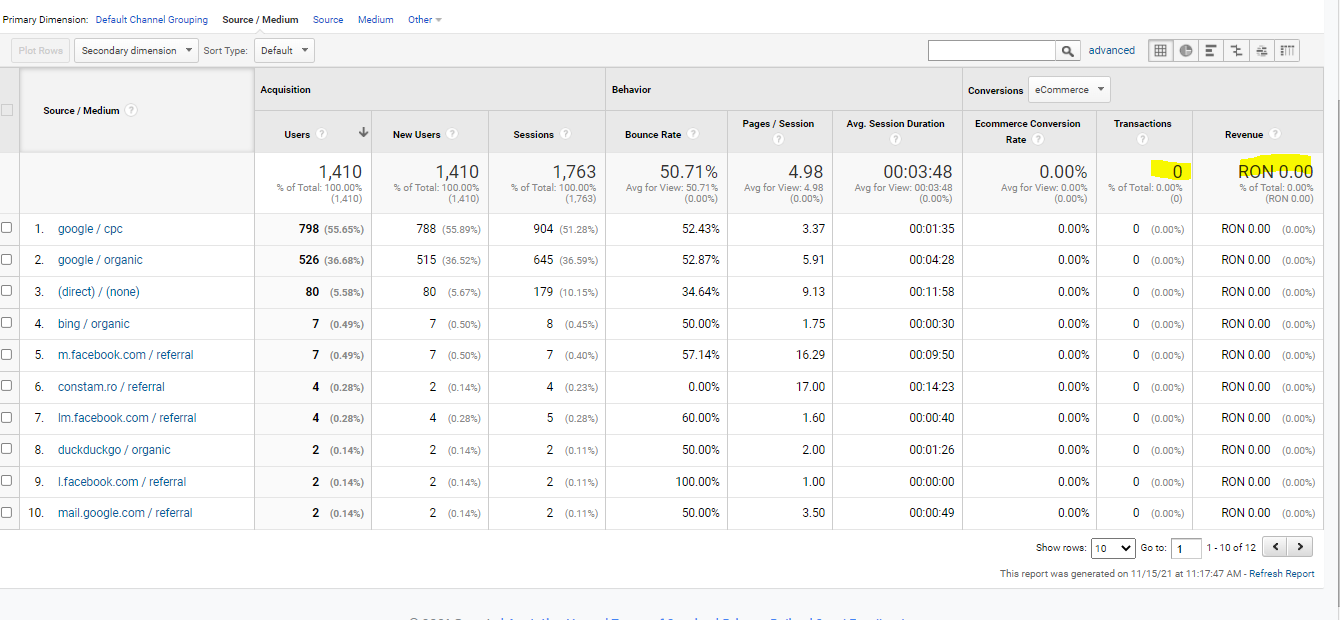Tick the checkbox for lm.facebook.com / referral row
Viewport: 1340px width, 620px height.
[x=7, y=417]
